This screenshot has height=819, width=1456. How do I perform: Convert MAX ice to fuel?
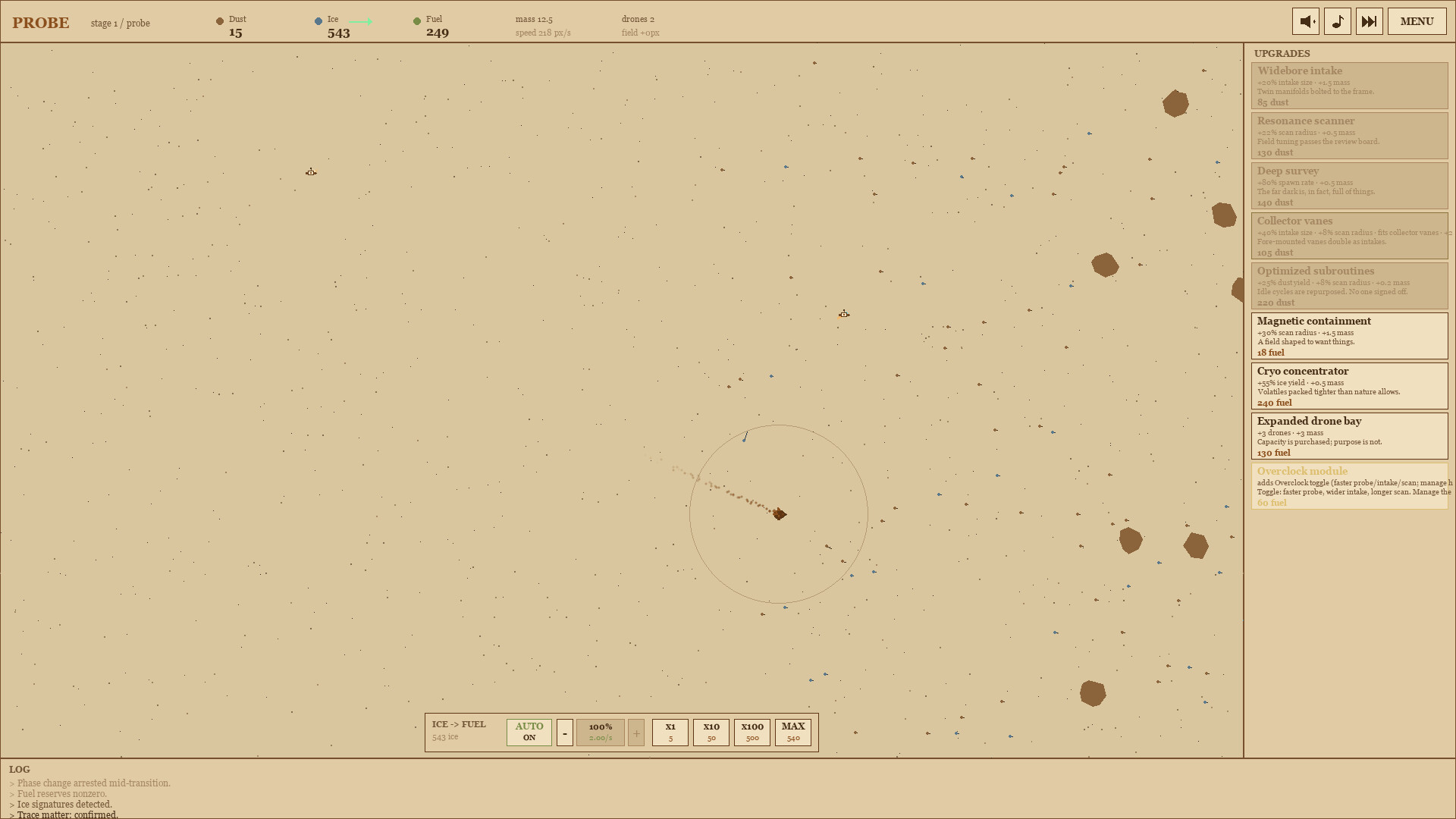click(793, 732)
